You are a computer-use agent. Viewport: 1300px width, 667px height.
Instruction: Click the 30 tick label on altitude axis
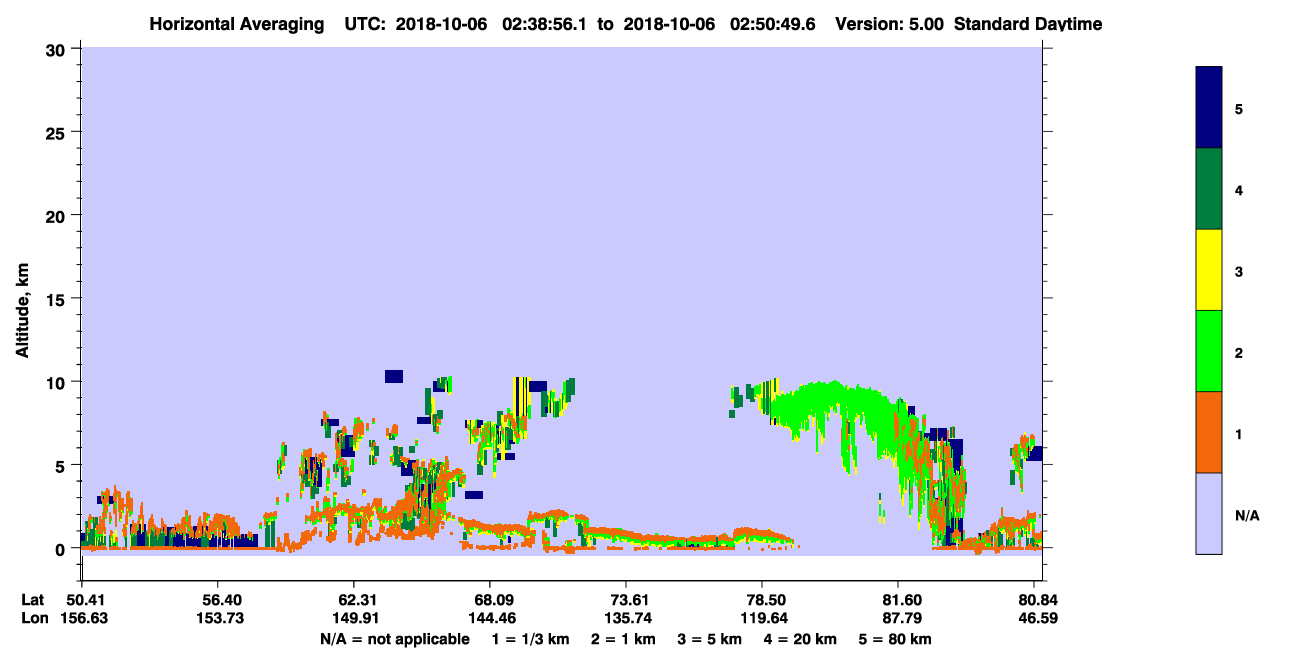click(x=58, y=49)
